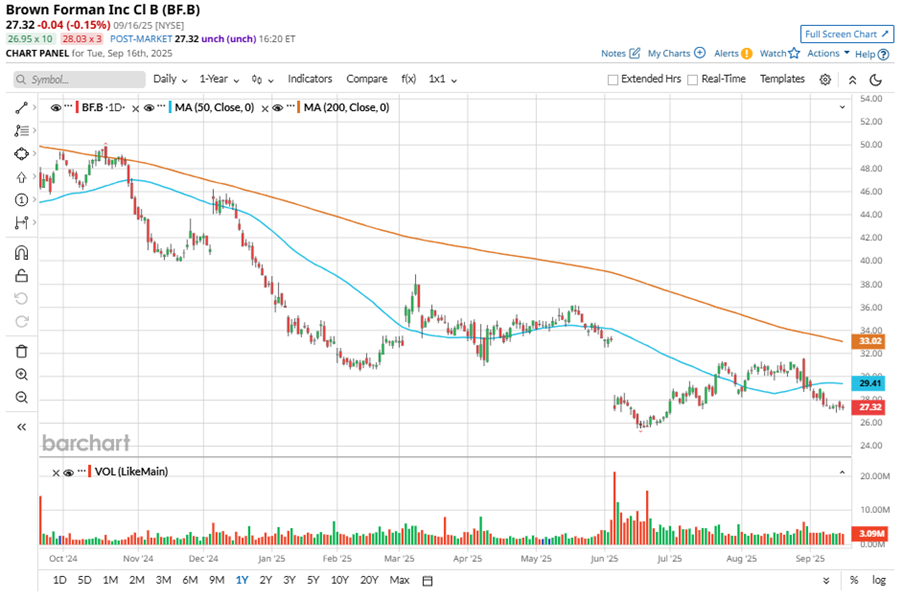Collapse the volume pane chevron
This screenshot has height=599, width=903.
(842, 472)
